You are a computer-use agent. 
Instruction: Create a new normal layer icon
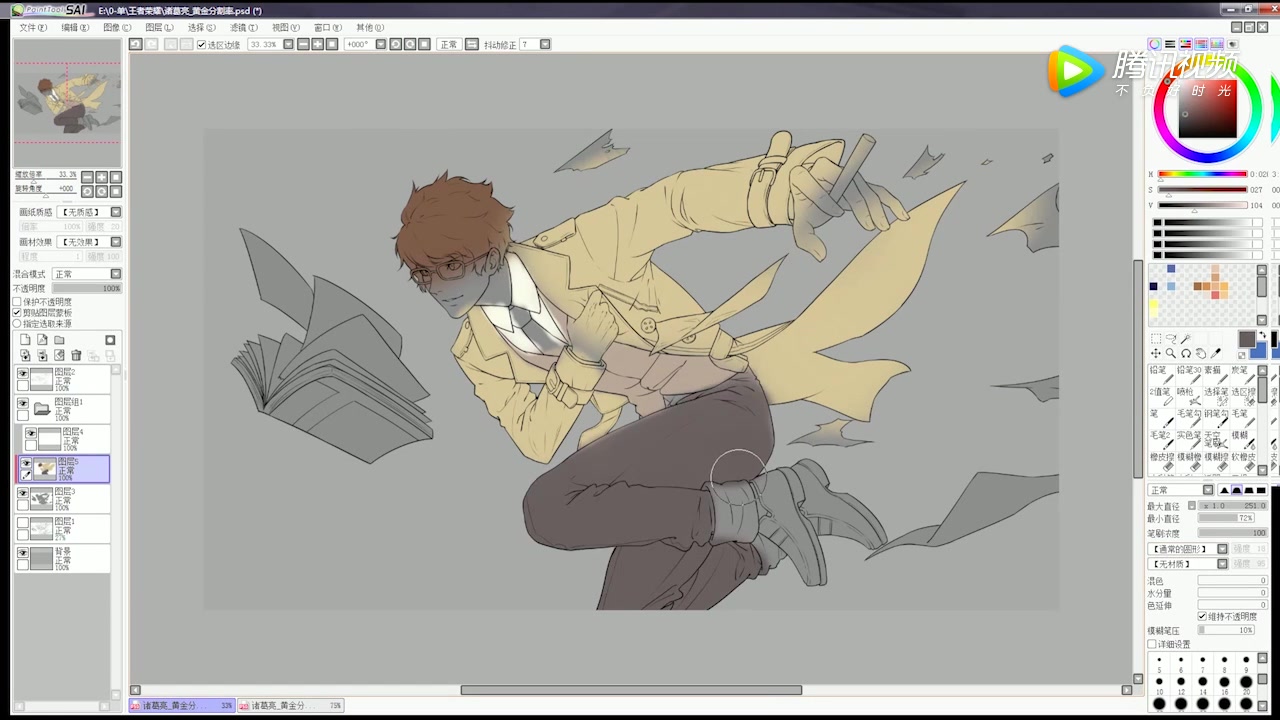25,340
